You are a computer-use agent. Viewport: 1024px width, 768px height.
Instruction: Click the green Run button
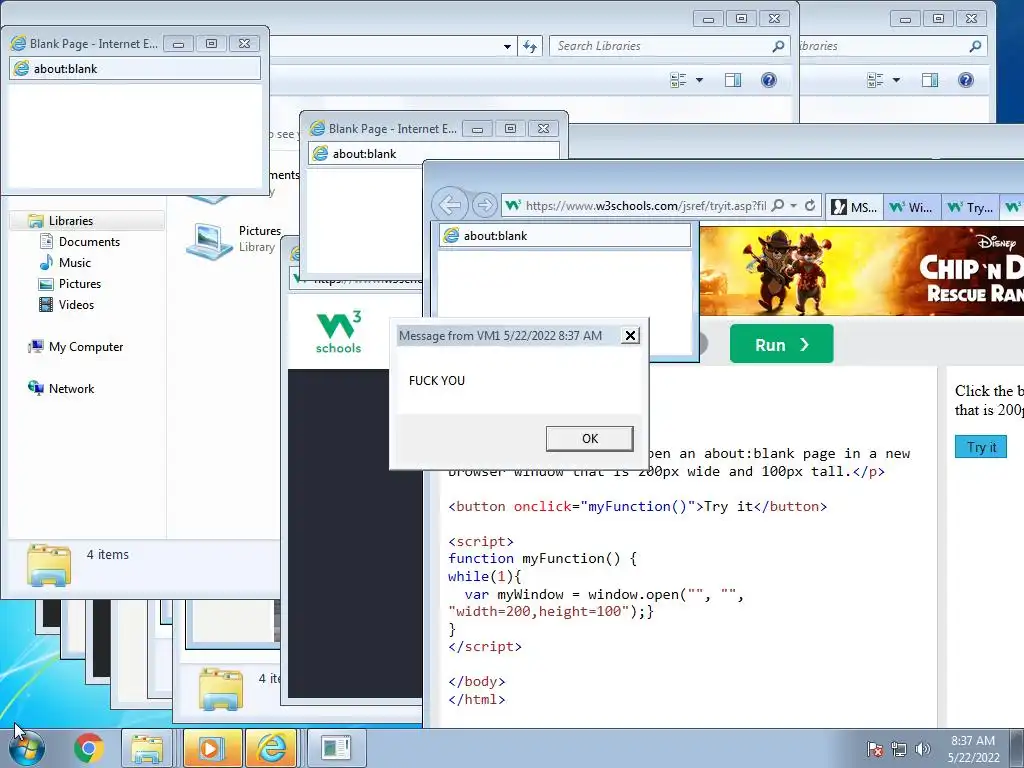pos(781,344)
